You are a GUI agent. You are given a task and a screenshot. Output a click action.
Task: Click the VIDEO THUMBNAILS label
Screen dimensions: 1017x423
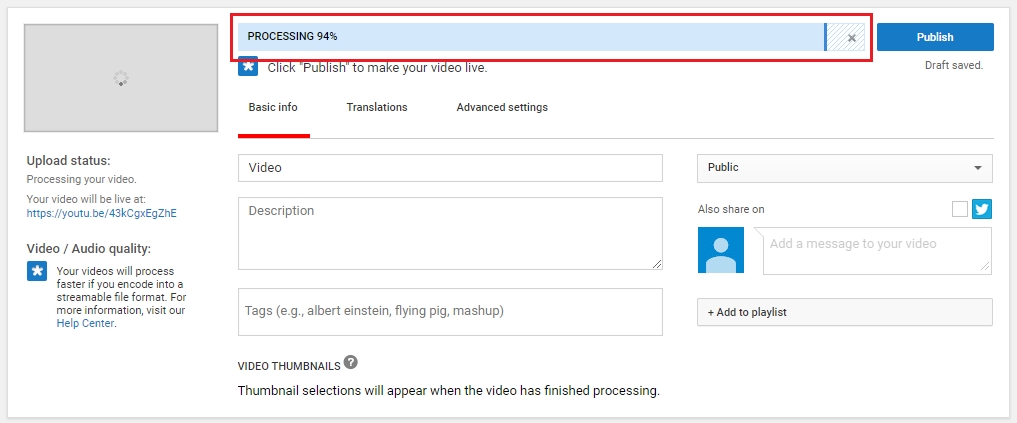pos(289,367)
